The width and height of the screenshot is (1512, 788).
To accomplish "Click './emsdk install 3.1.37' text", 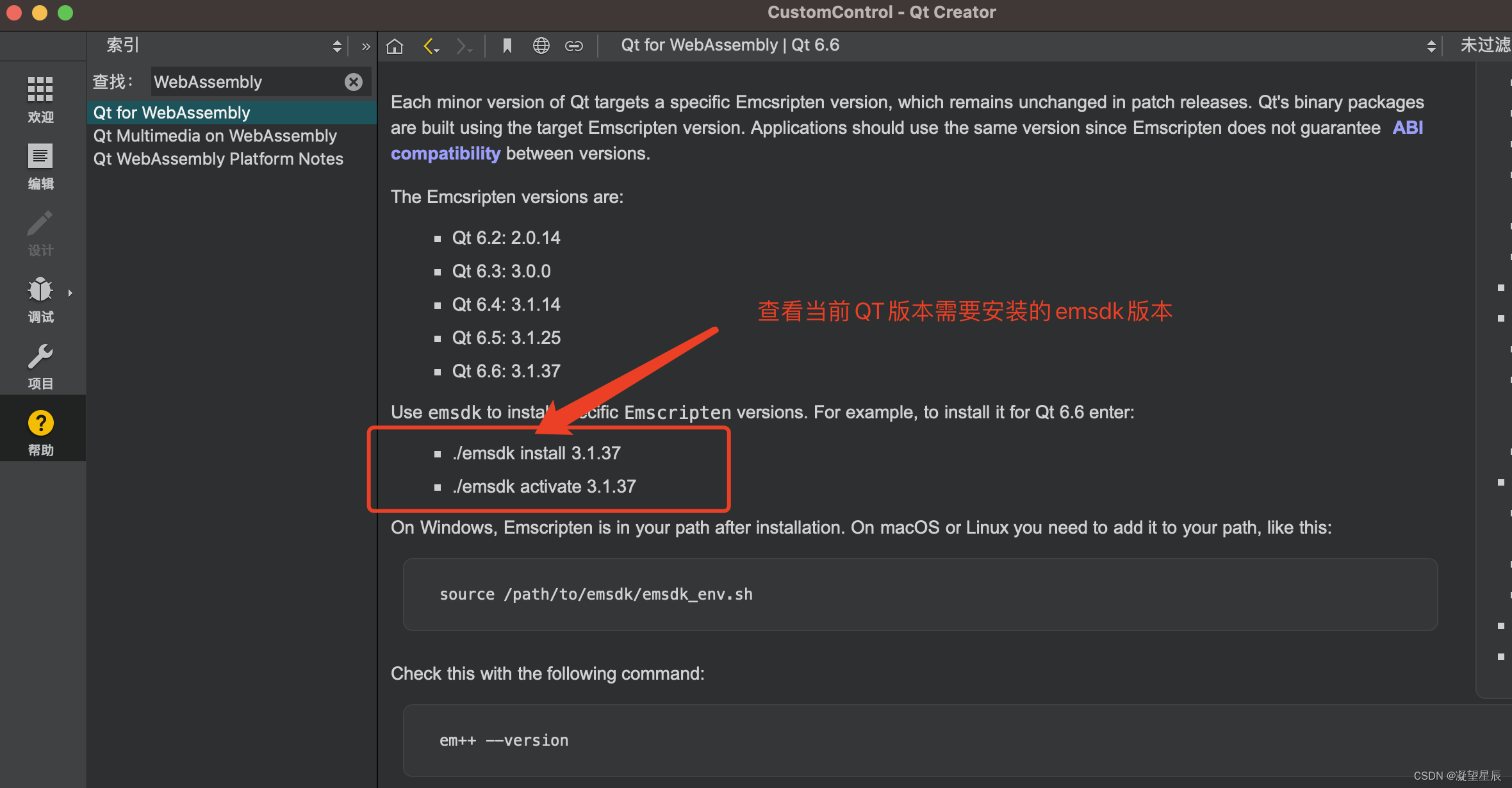I will 537,453.
